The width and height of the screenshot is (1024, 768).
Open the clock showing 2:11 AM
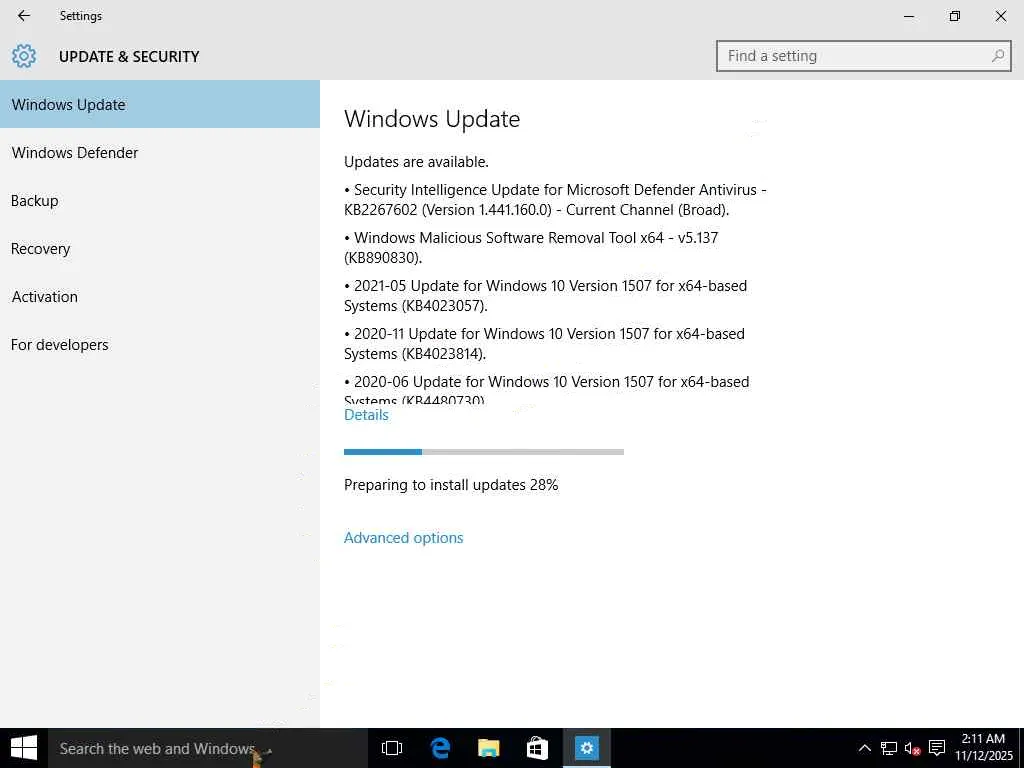[x=983, y=747]
